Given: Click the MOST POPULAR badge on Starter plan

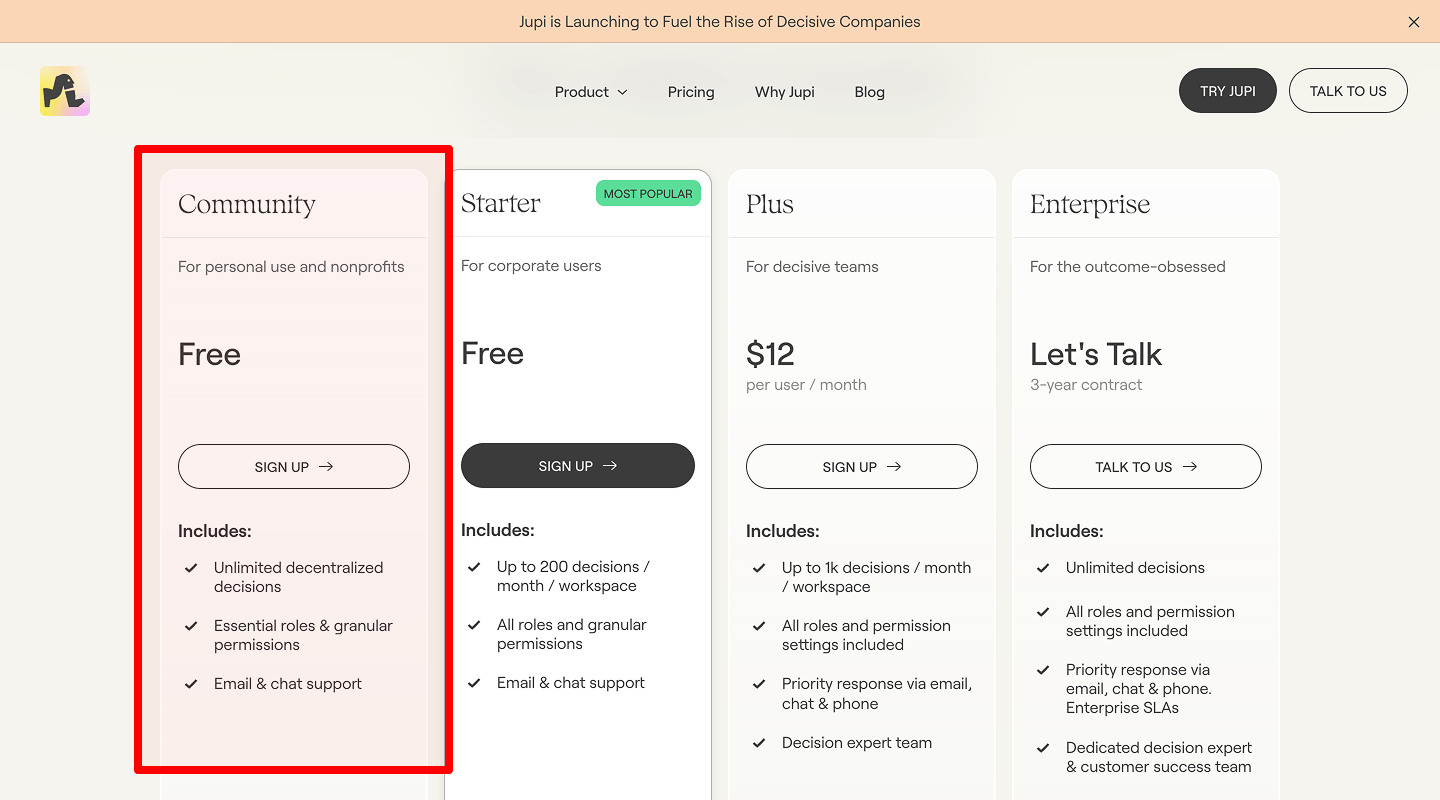Looking at the screenshot, I should pyautogui.click(x=648, y=192).
